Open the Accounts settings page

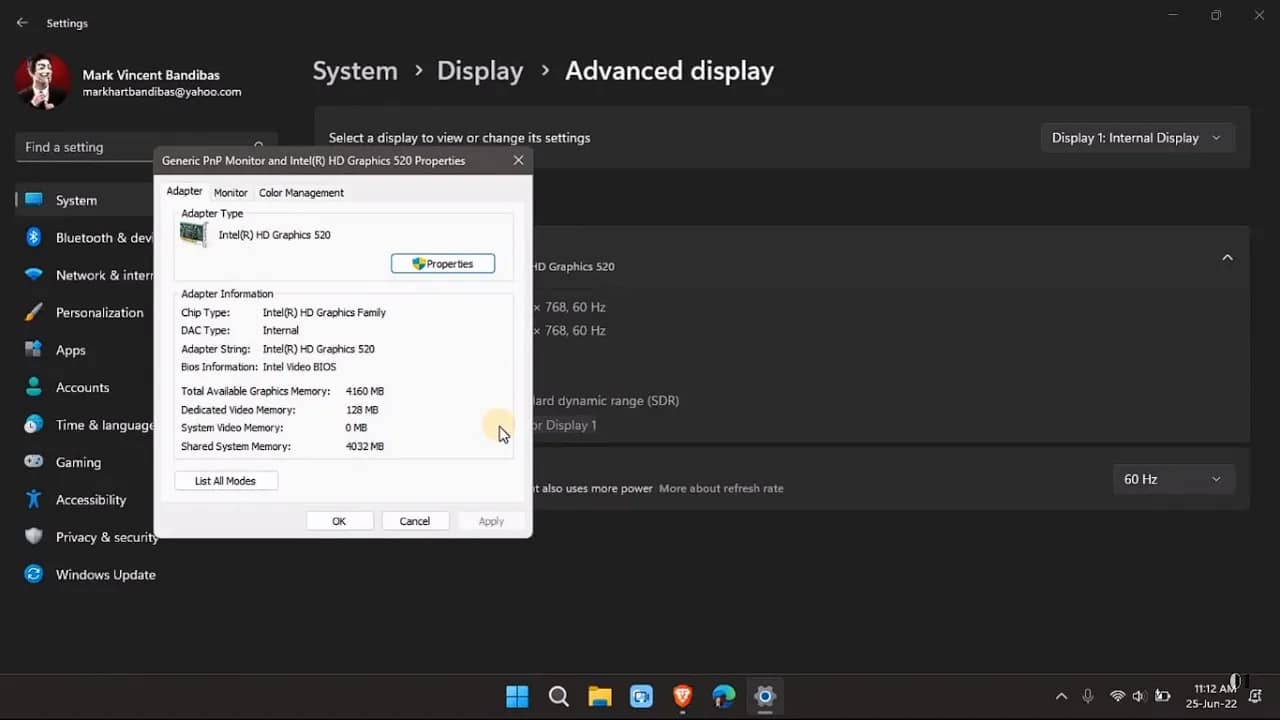pyautogui.click(x=82, y=387)
